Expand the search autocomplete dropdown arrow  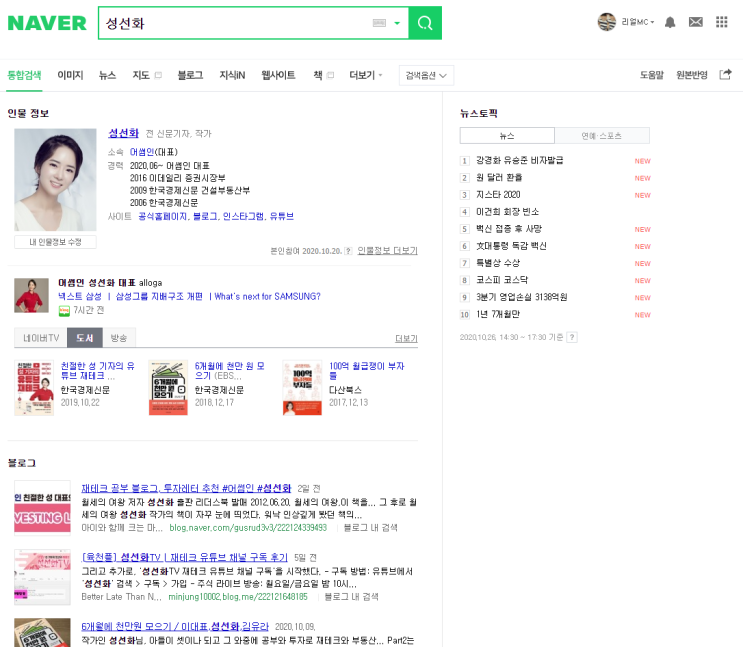[397, 23]
